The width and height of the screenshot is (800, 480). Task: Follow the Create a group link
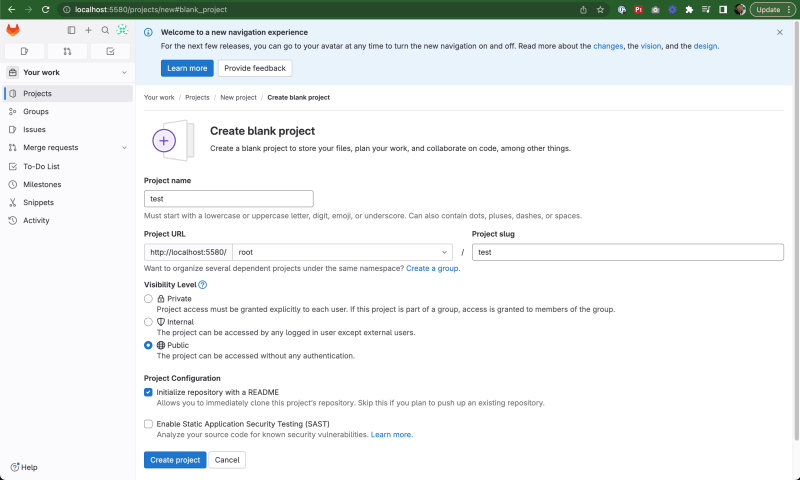pos(433,268)
